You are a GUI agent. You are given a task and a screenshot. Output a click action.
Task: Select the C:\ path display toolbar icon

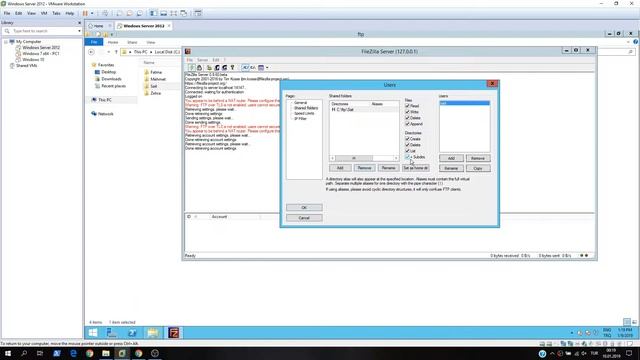(x=253, y=68)
